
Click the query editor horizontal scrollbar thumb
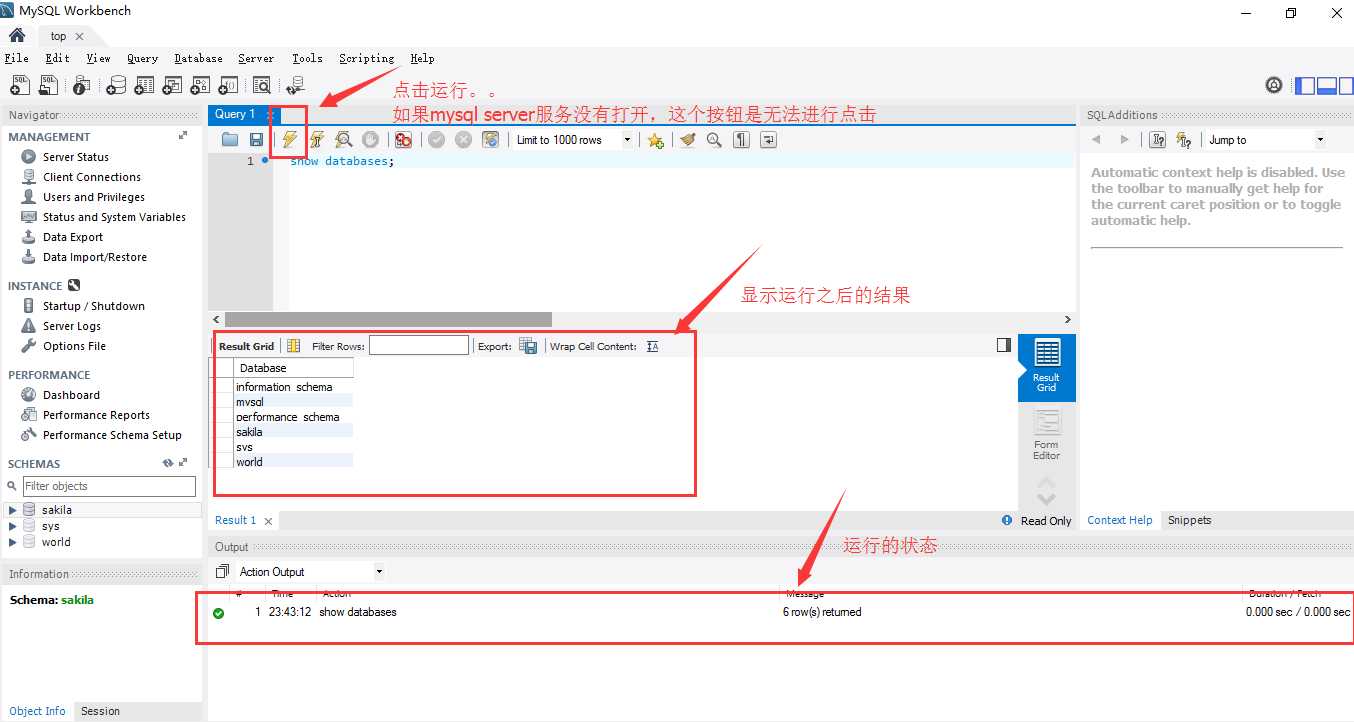pos(388,319)
